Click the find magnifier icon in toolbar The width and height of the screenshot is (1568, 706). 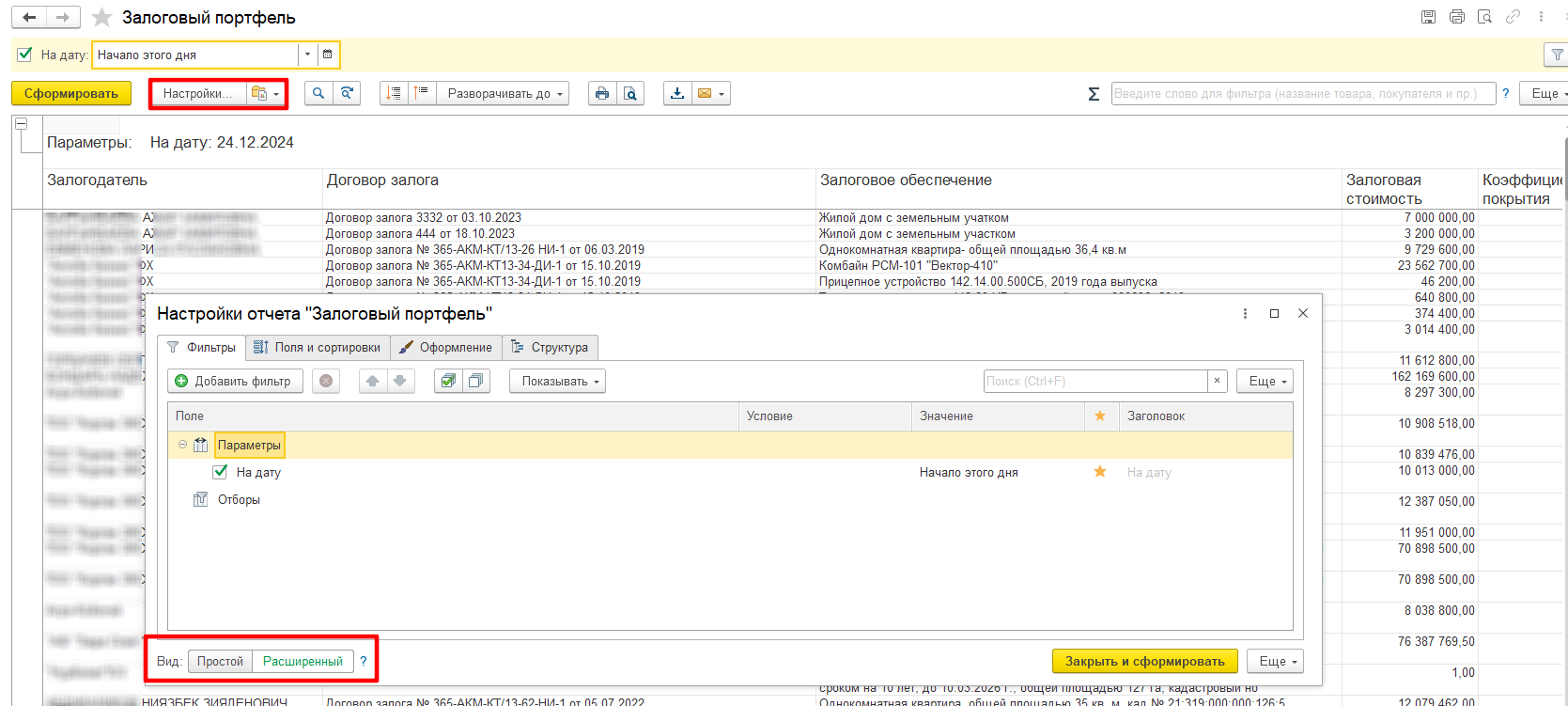(318, 93)
